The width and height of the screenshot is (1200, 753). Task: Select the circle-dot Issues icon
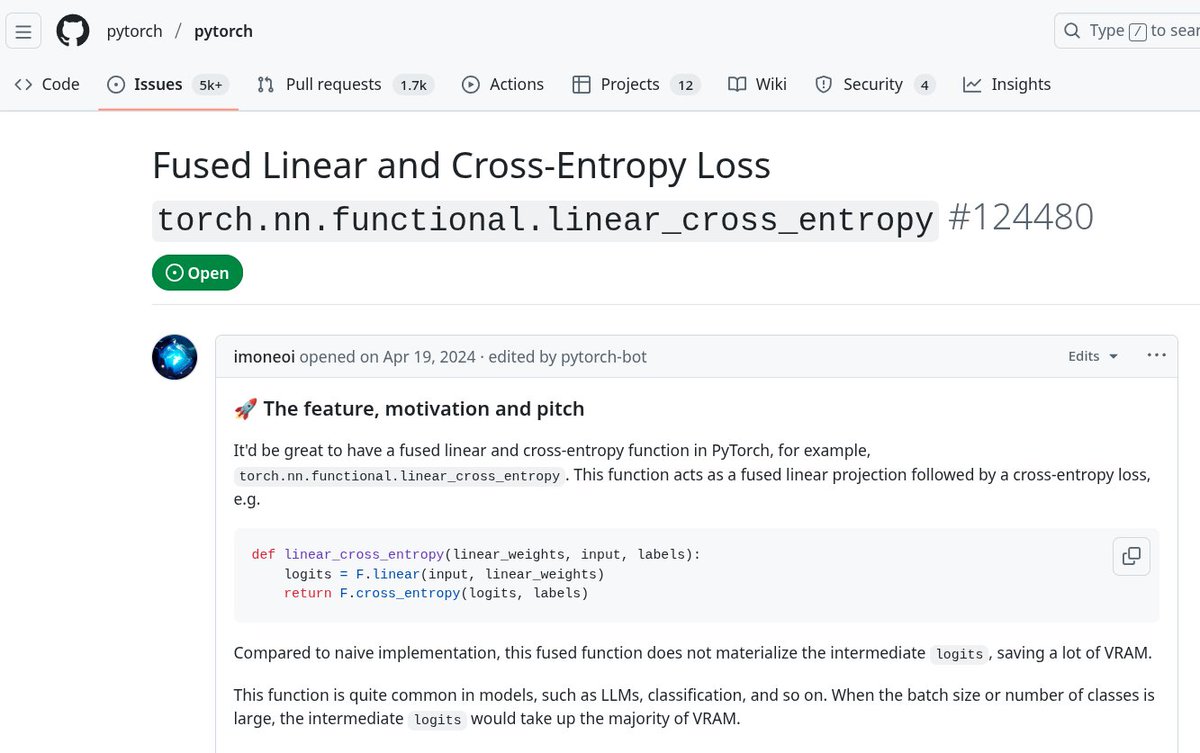coord(114,84)
